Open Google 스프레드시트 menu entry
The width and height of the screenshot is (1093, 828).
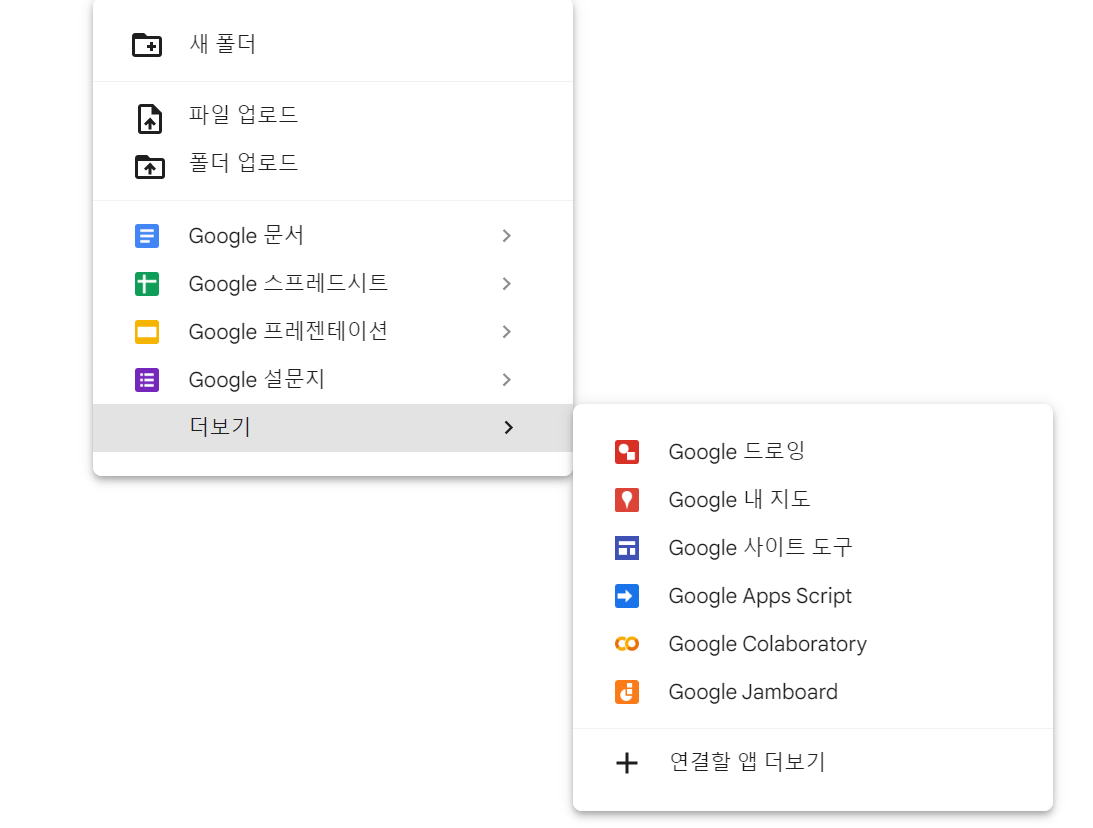[x=333, y=284]
